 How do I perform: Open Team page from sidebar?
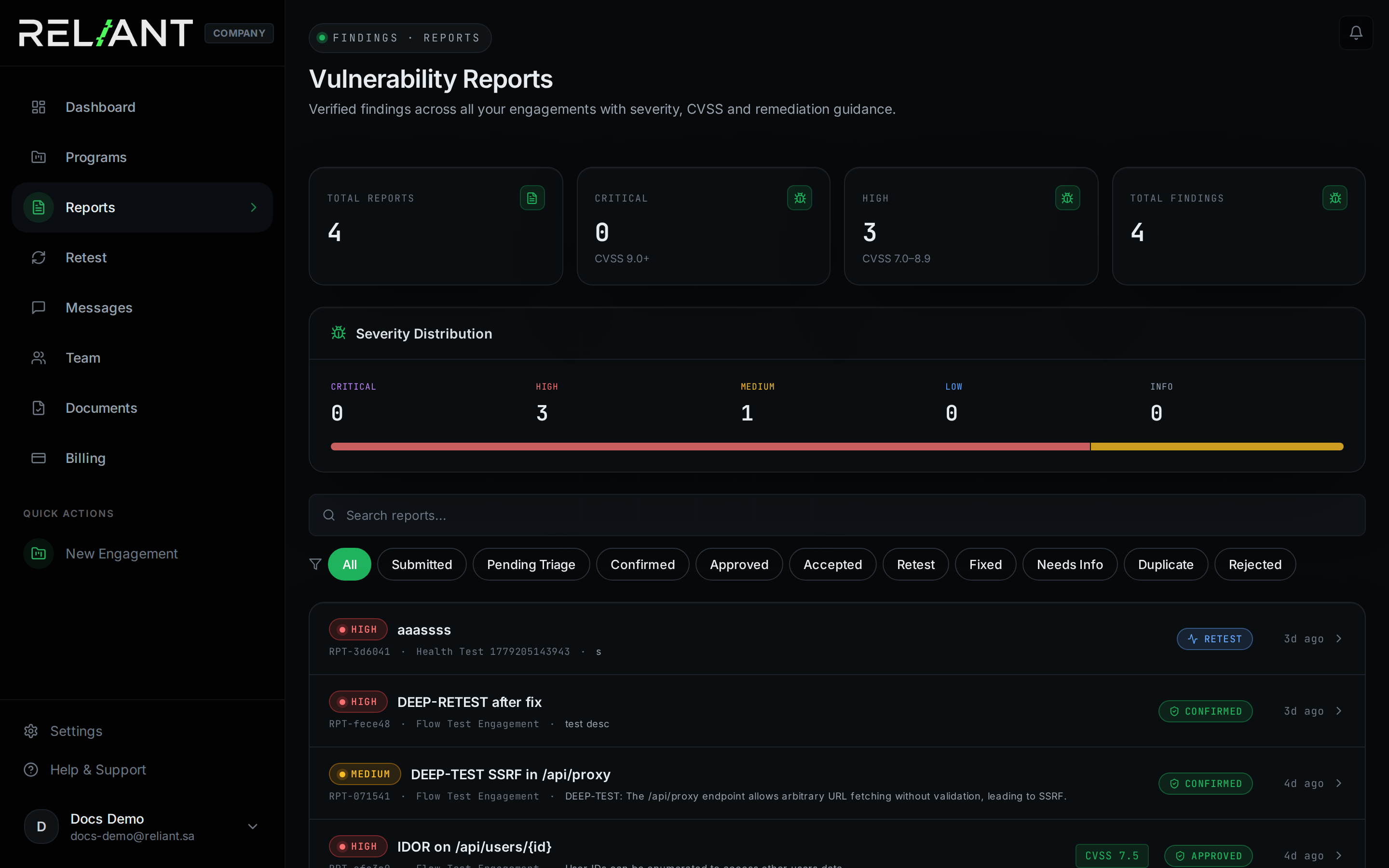[x=142, y=358]
